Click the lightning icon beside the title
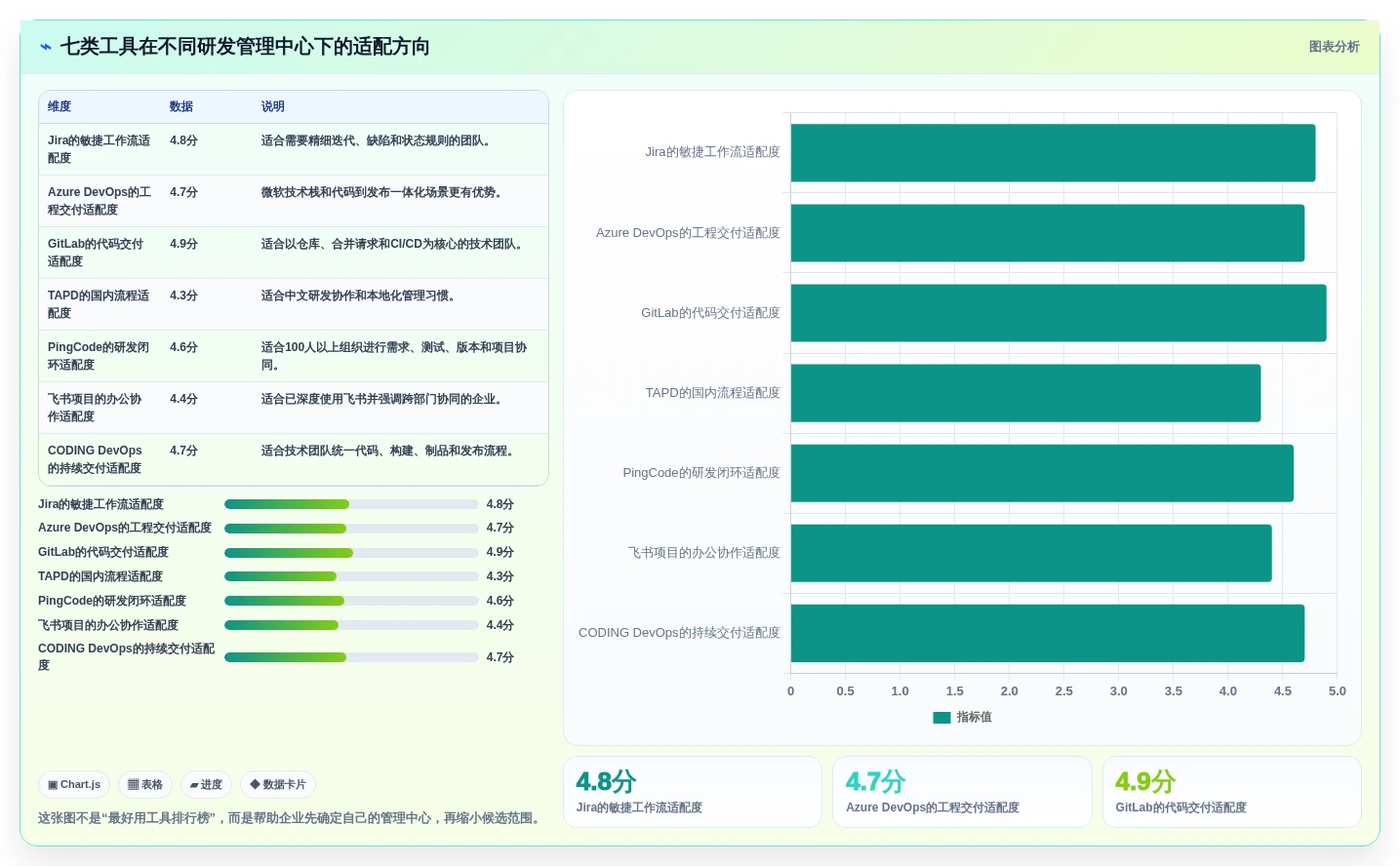Screen dimensions: 1400x866 (x=46, y=47)
